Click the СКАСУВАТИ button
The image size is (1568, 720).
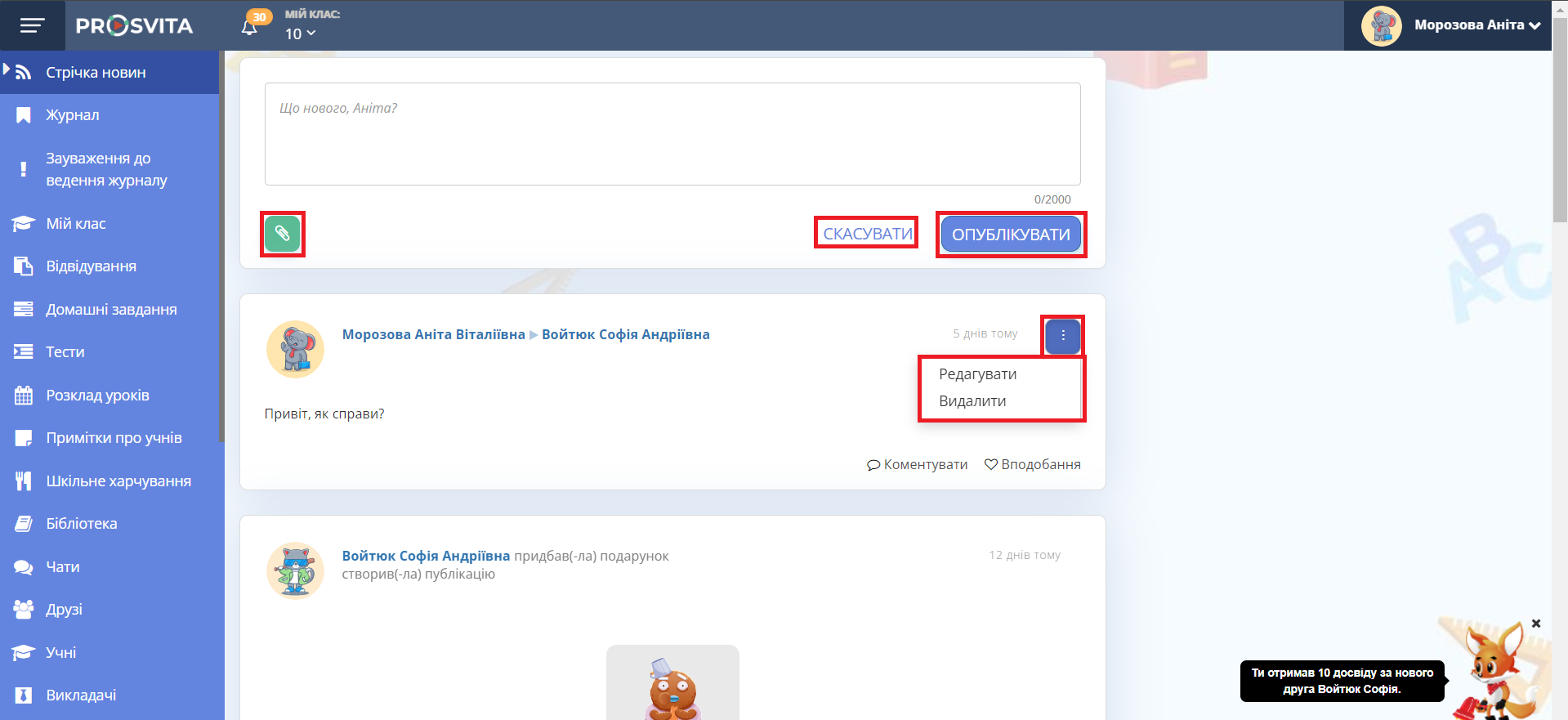[867, 234]
